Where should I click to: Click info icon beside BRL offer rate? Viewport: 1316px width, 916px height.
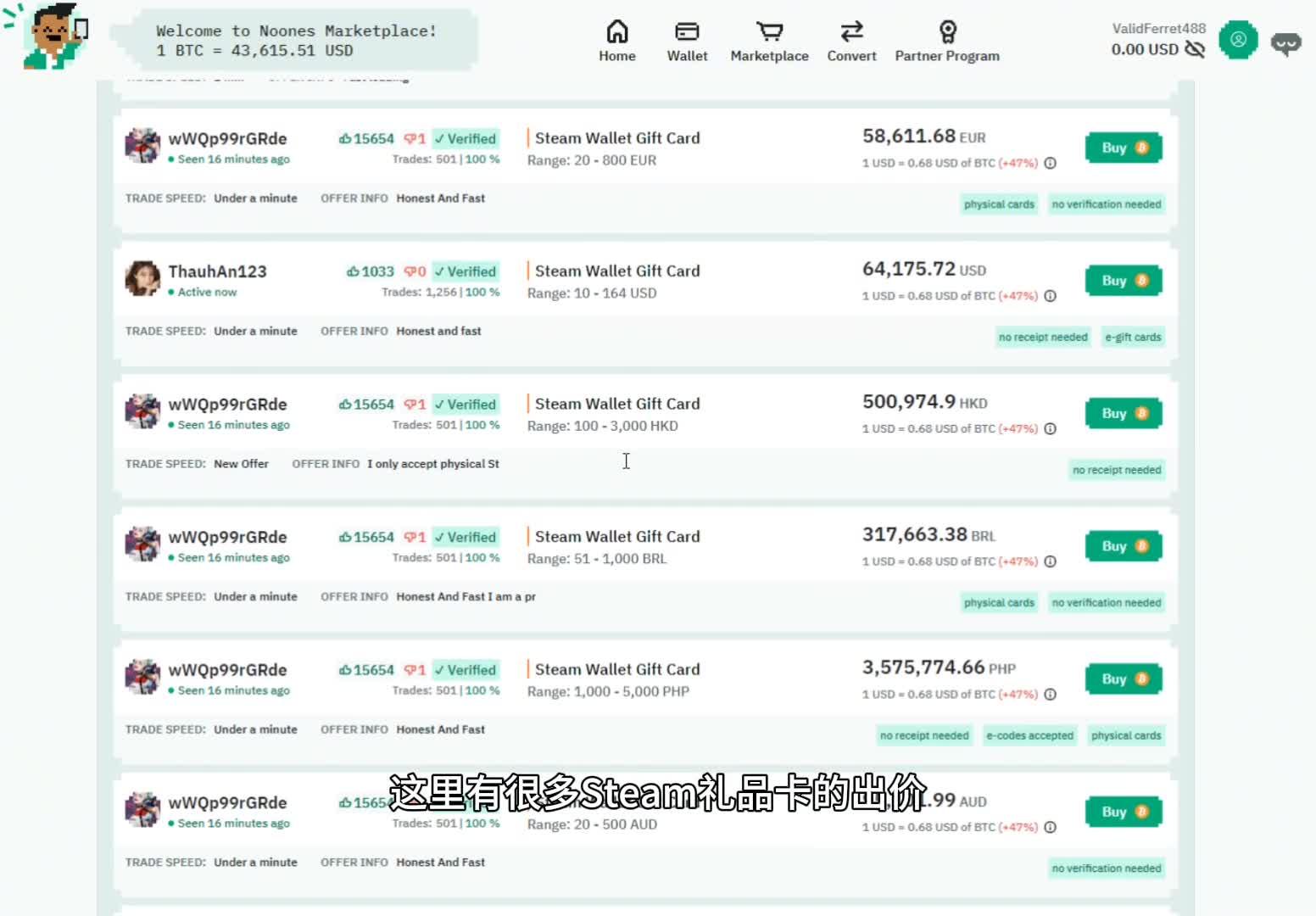pos(1051,561)
